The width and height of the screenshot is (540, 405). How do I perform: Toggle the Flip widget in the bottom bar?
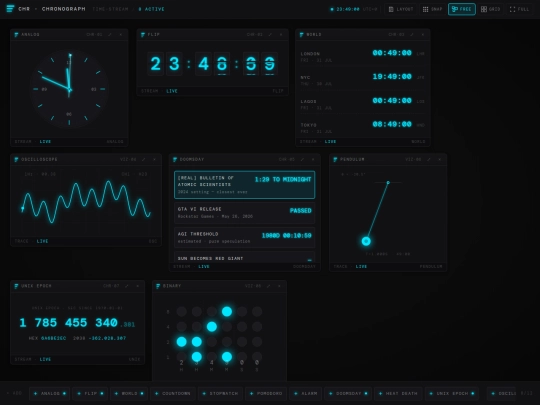[x=90, y=393]
